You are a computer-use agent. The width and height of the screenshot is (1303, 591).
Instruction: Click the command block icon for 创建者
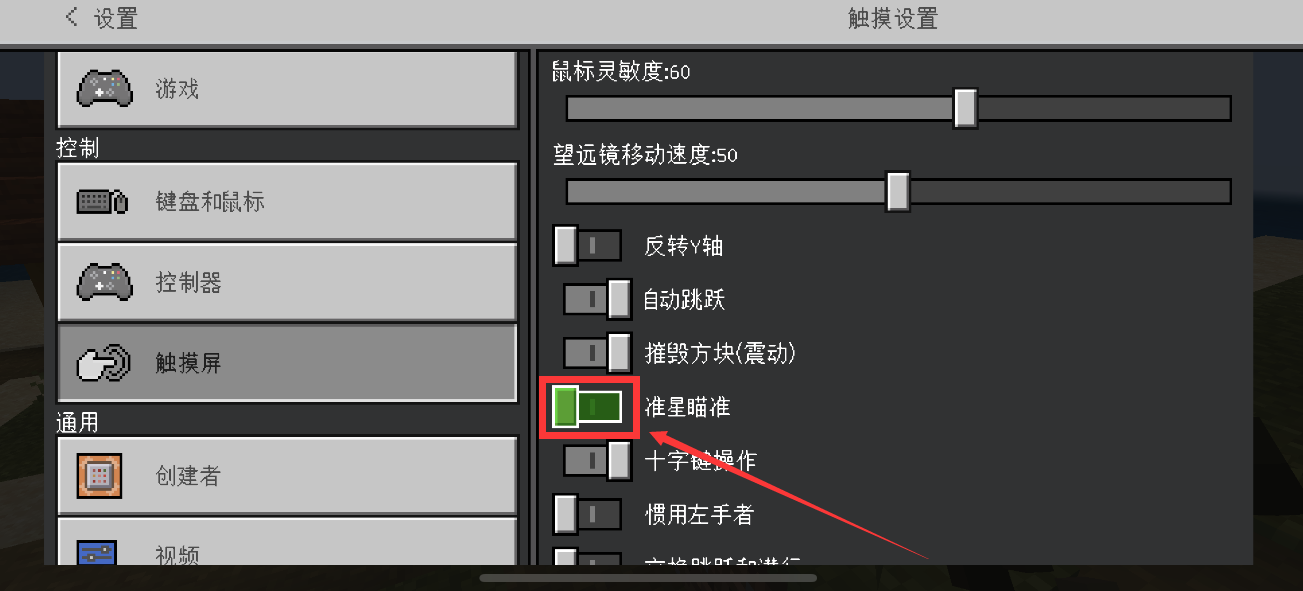tap(99, 476)
